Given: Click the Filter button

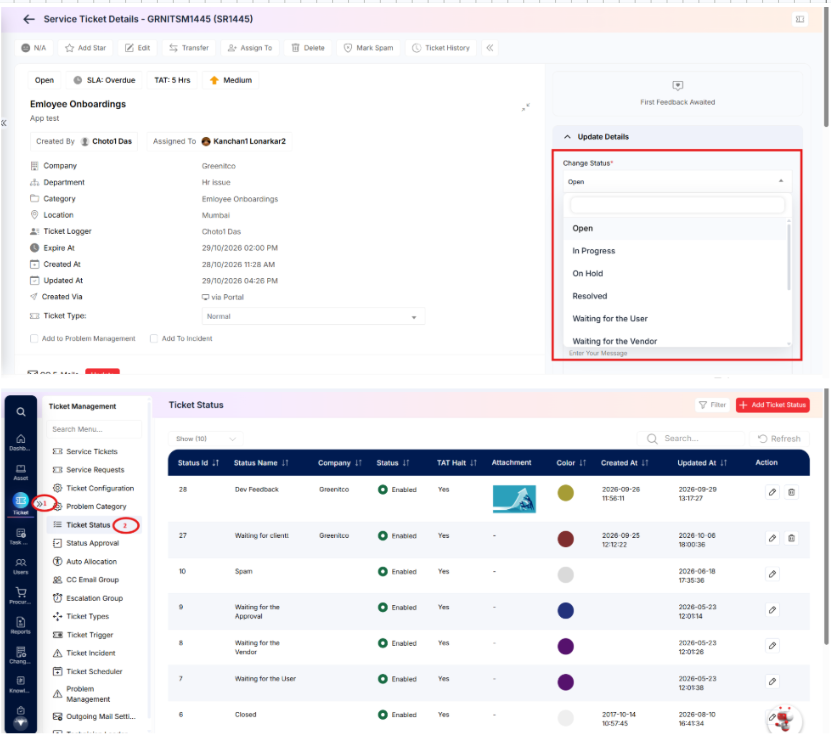Looking at the screenshot, I should tap(712, 405).
